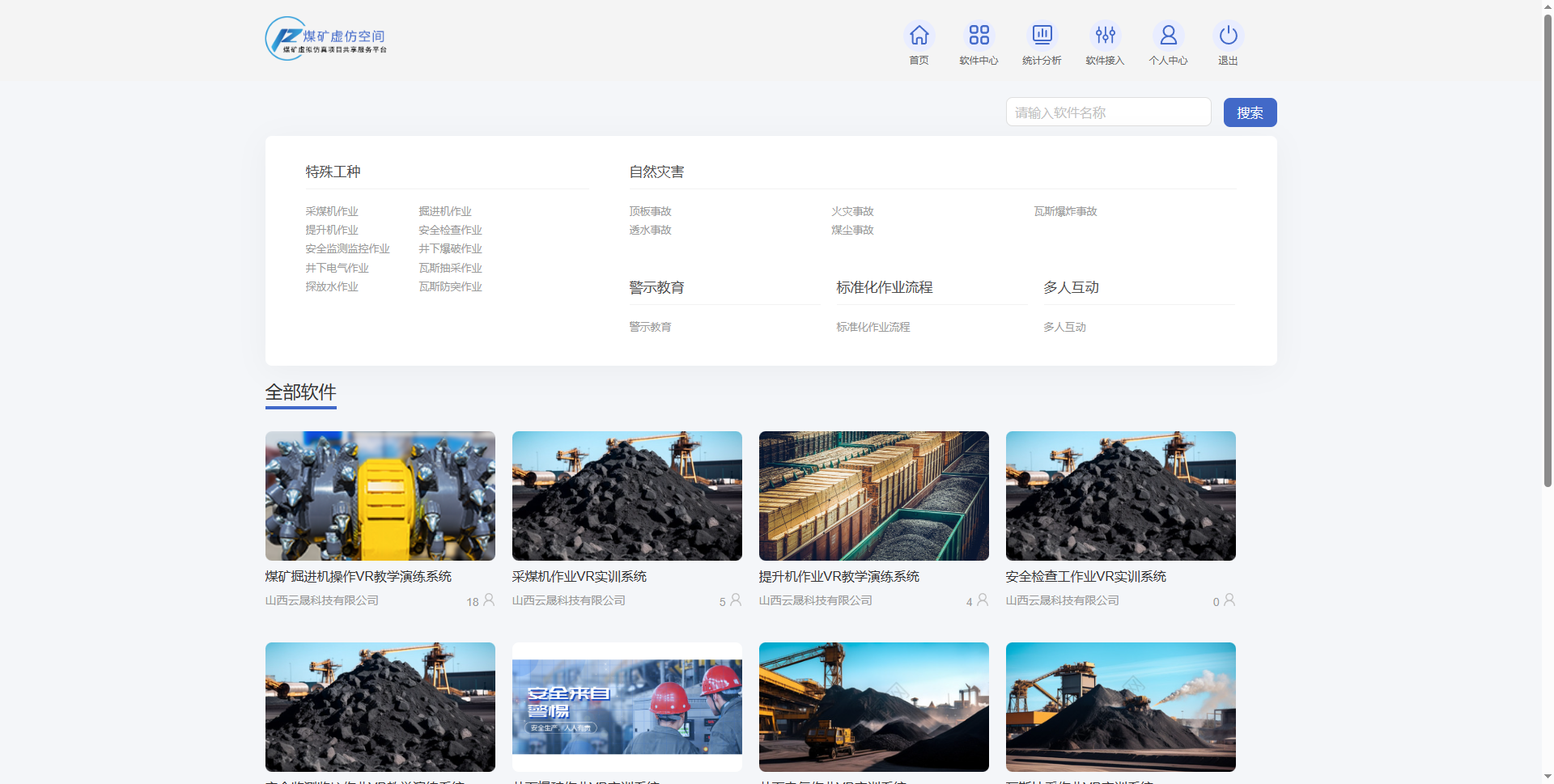The height and width of the screenshot is (784, 1554).
Task: Open the 统计分析 statistics icon
Action: pyautogui.click(x=1042, y=36)
